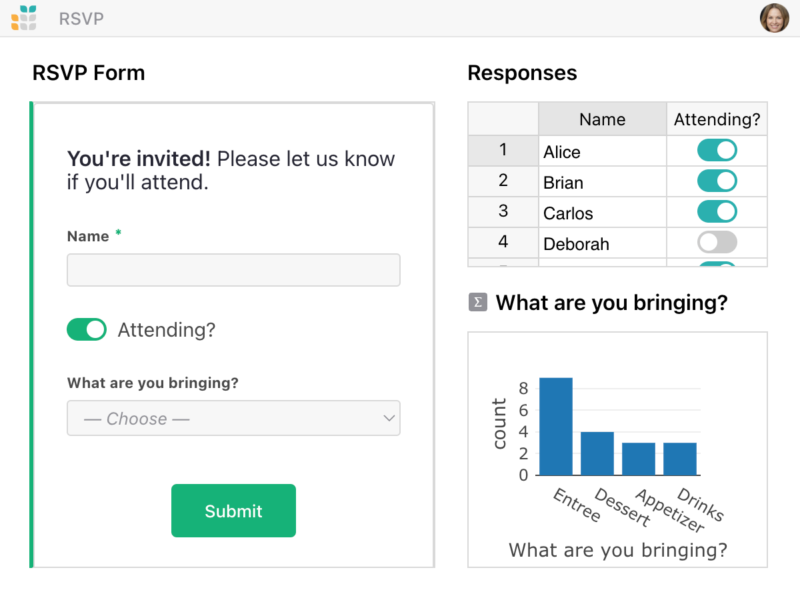Enable Deborah's attending toggle
Screen dimensions: 800x600
tap(717, 242)
